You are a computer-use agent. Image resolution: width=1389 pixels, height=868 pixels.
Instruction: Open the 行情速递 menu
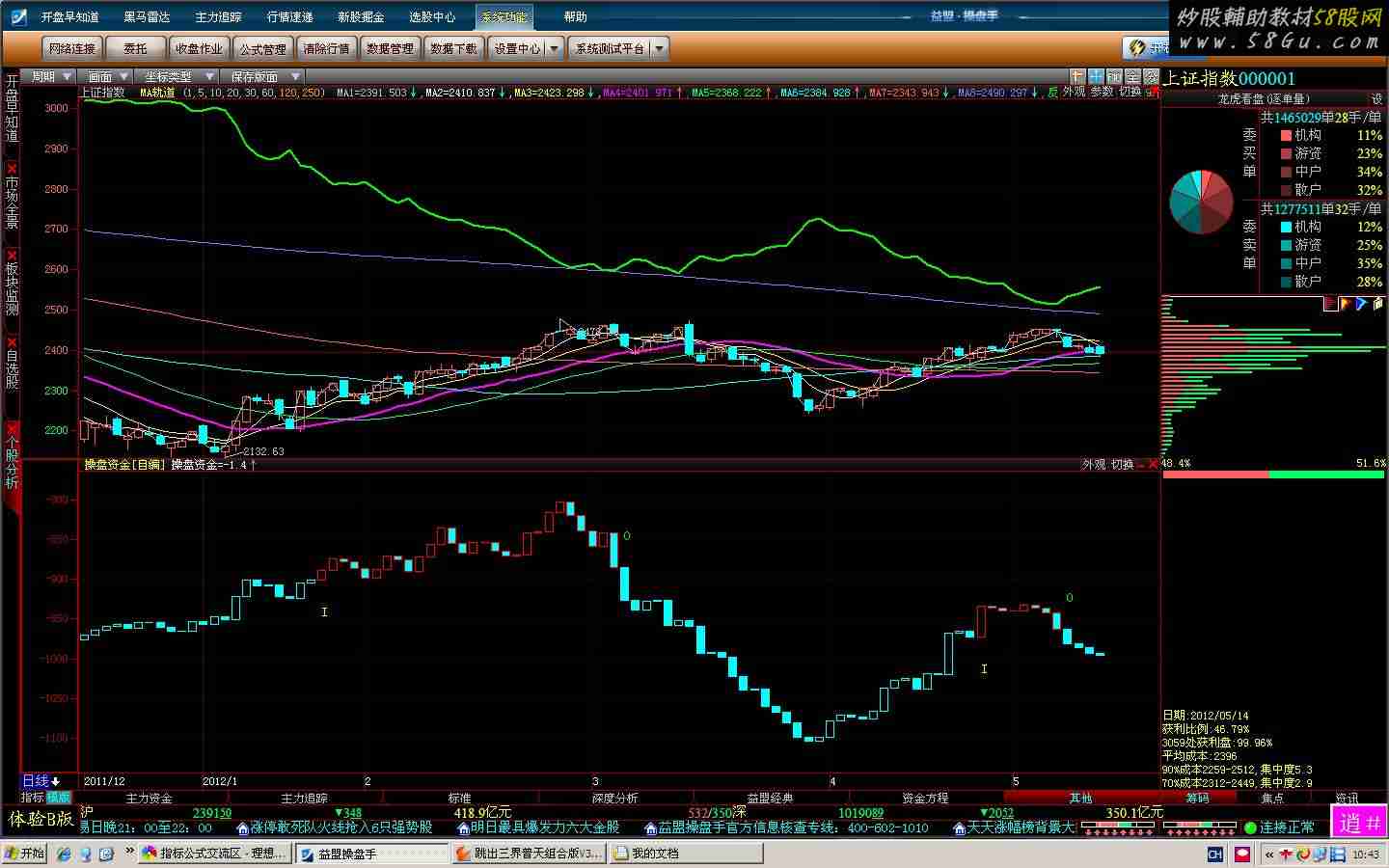pyautogui.click(x=289, y=17)
